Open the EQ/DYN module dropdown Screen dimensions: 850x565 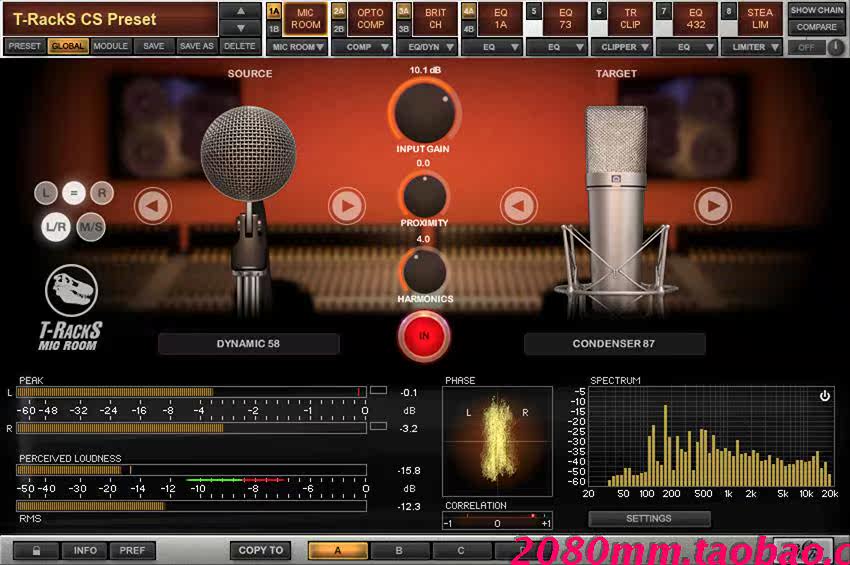click(427, 47)
